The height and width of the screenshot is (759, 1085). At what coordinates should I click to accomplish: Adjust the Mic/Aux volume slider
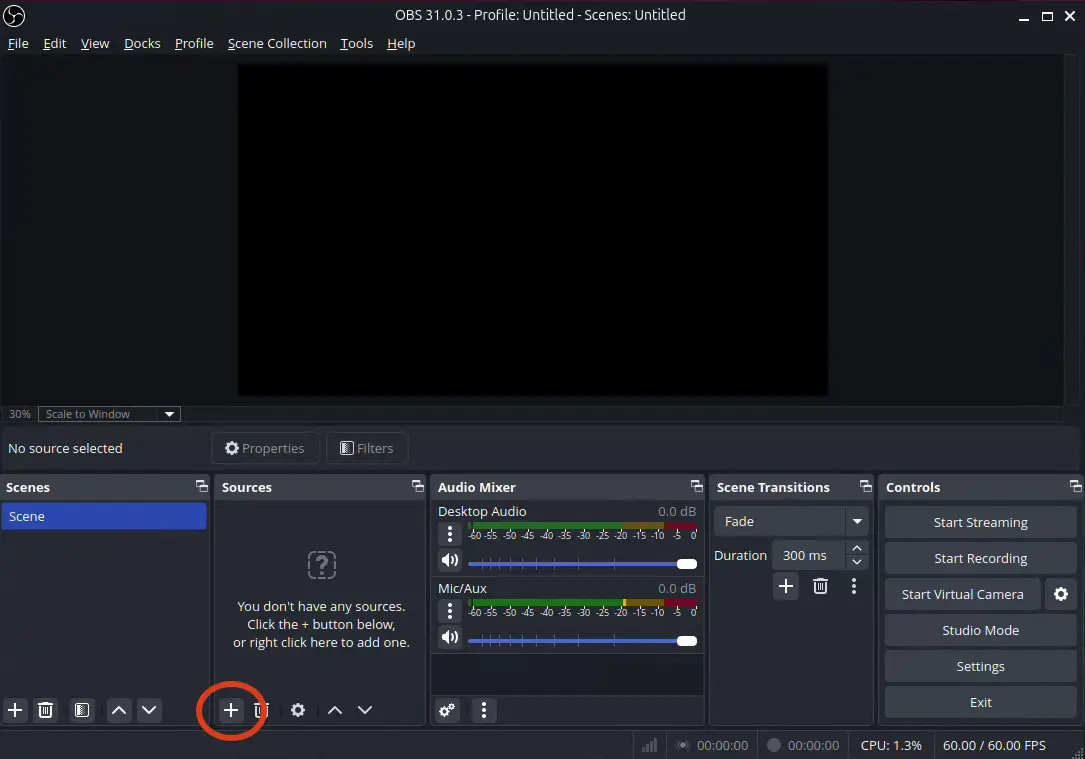582,641
